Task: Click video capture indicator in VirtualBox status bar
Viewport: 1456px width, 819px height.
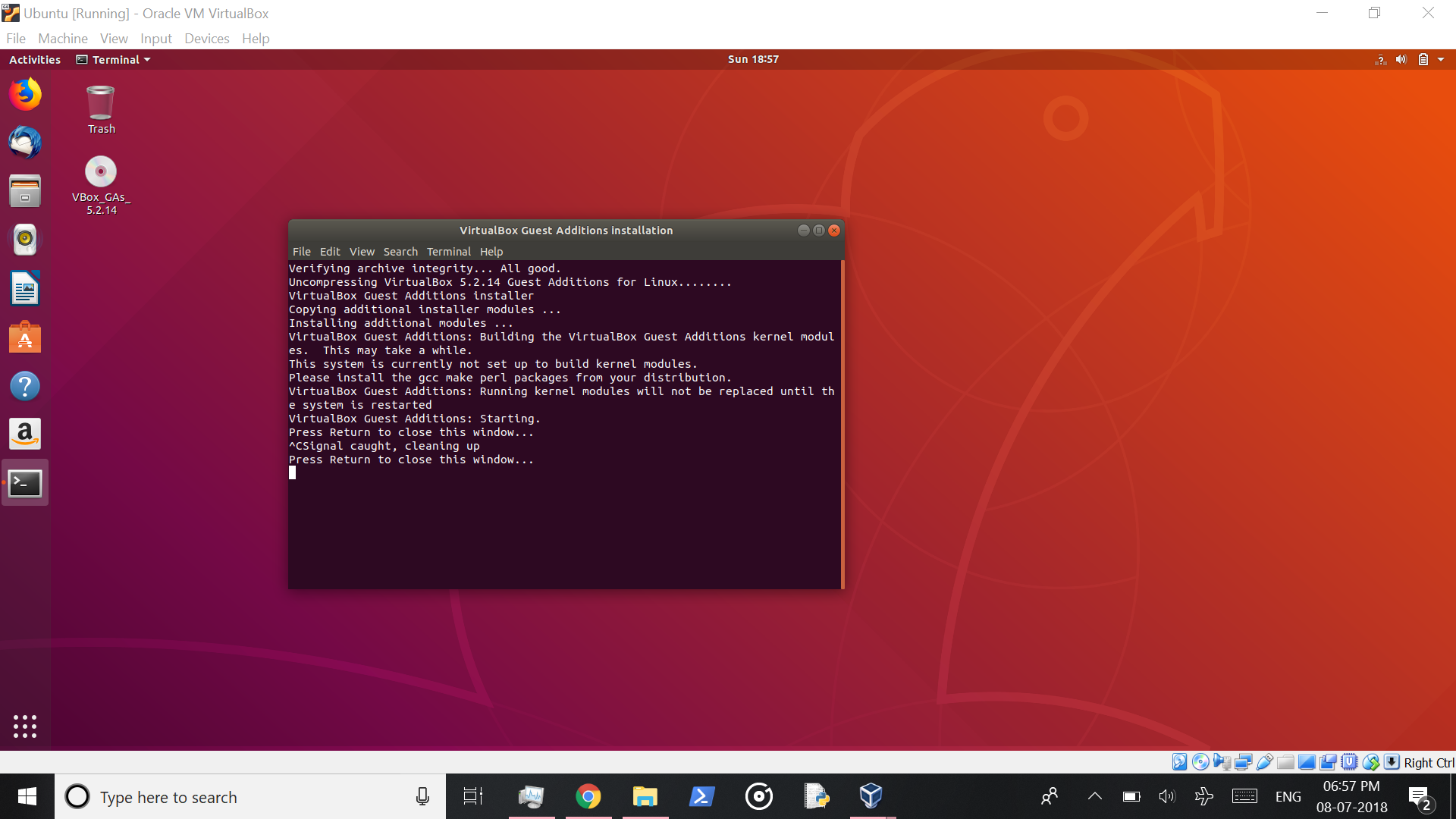Action: point(1328,762)
